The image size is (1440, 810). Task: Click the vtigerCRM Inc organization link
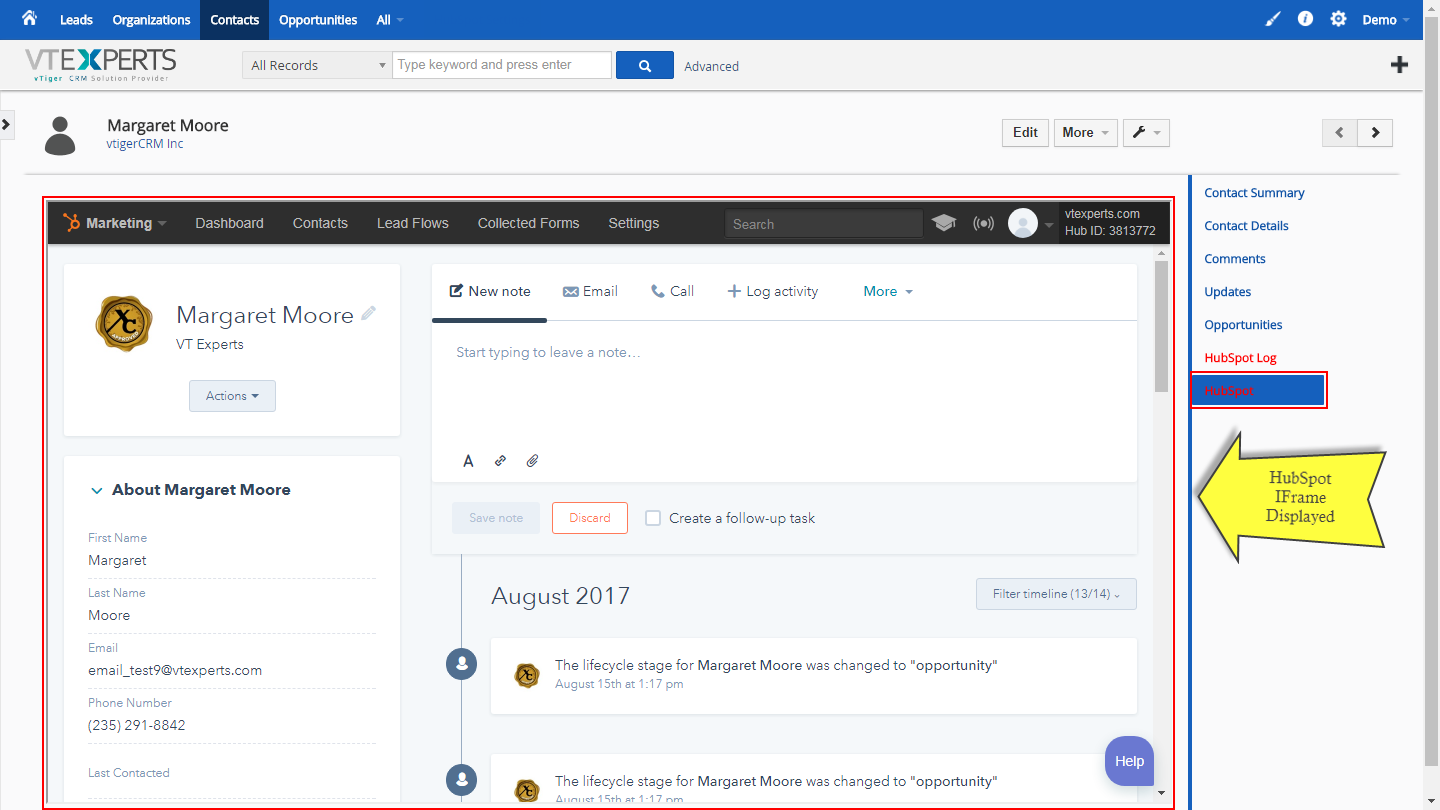(x=145, y=144)
